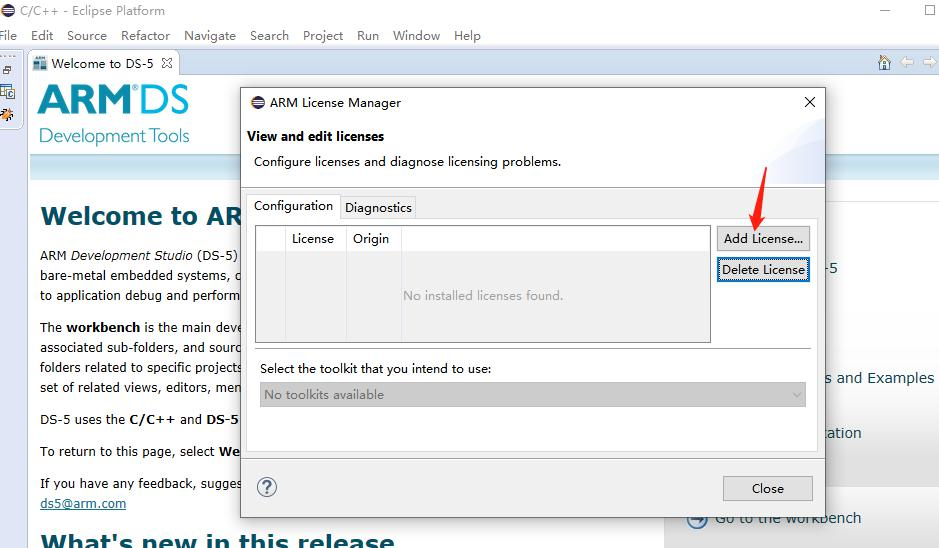Open the Refactor menu

(145, 35)
